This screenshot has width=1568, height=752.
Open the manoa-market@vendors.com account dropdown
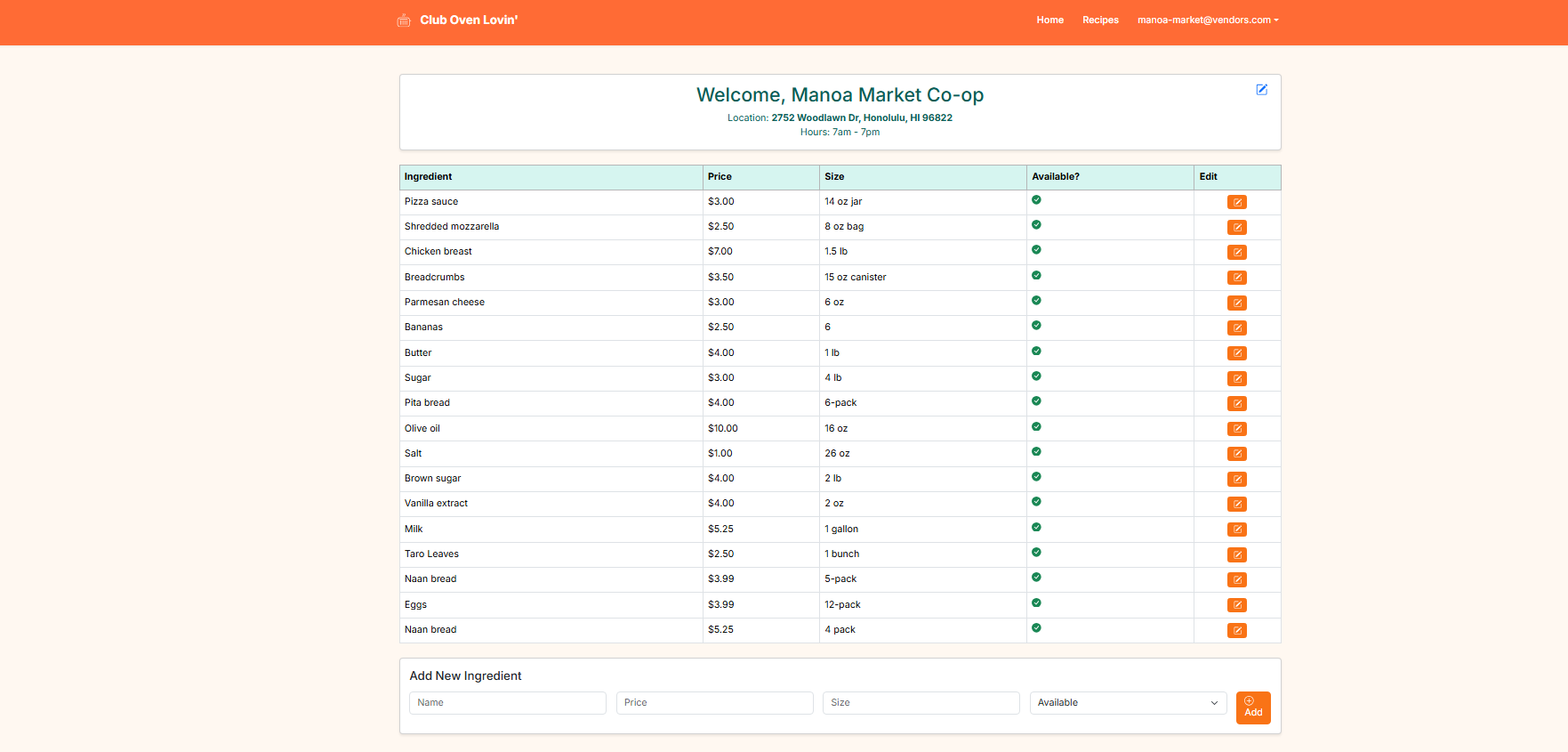tap(1207, 20)
